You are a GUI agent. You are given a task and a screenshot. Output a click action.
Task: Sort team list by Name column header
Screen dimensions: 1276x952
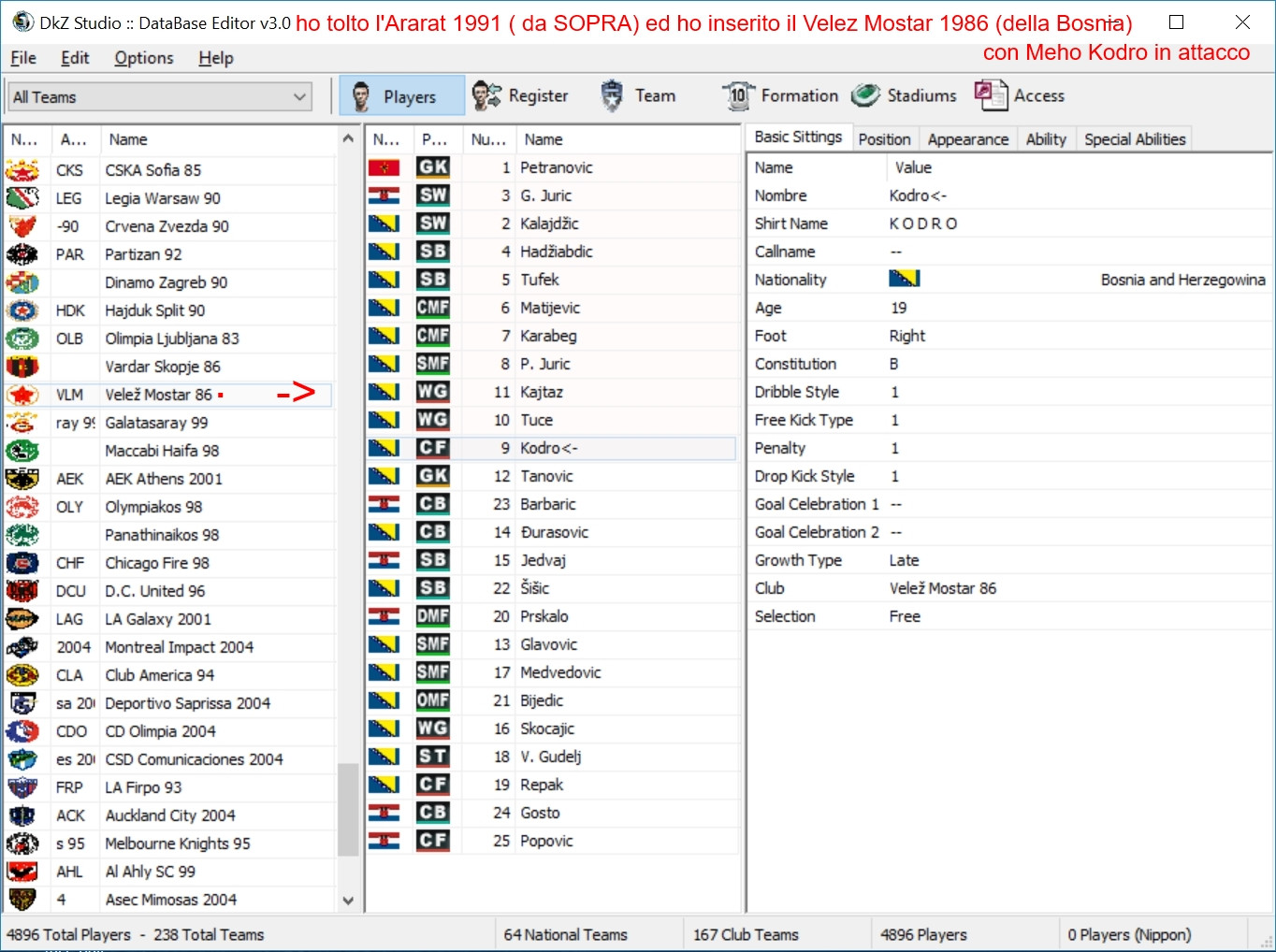pyautogui.click(x=219, y=139)
